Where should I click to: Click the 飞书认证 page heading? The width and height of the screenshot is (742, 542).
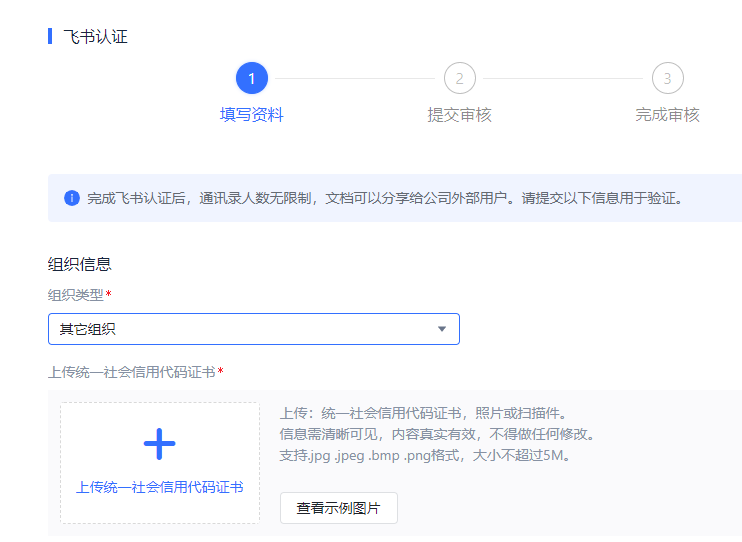[96, 36]
